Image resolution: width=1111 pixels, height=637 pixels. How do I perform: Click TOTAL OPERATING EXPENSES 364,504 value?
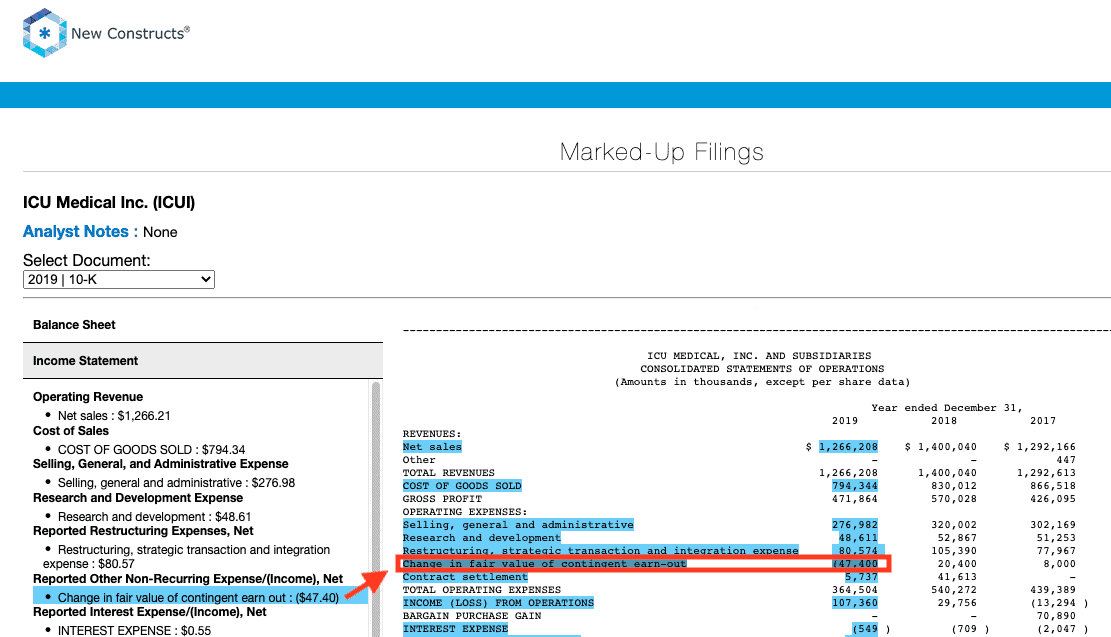pyautogui.click(x=855, y=590)
